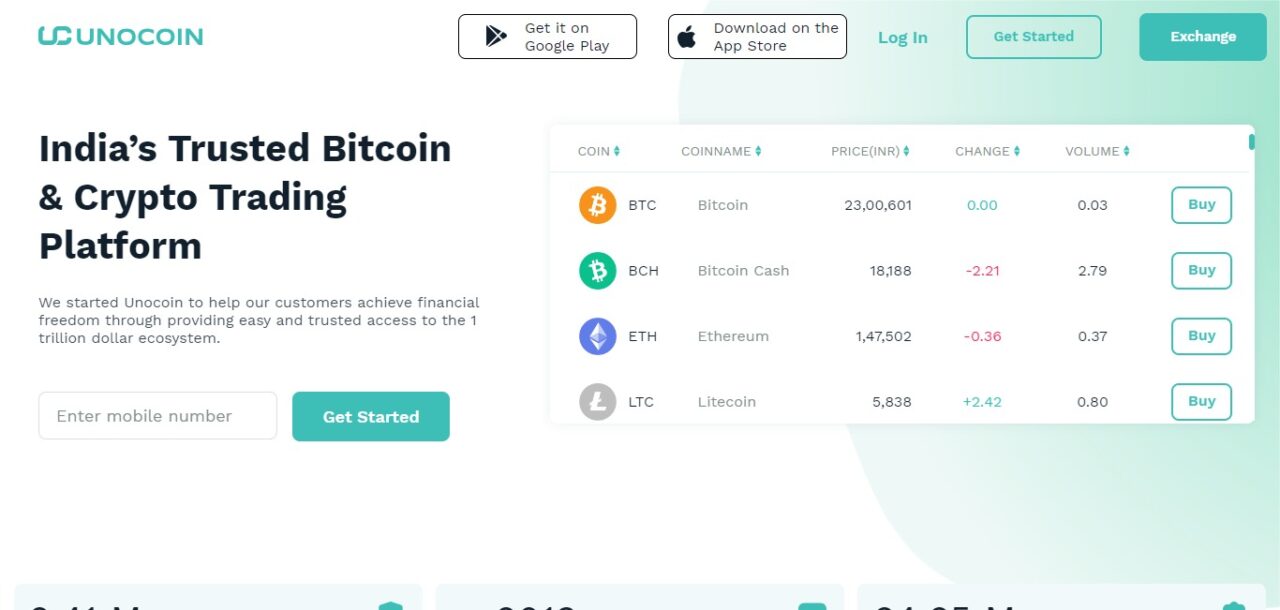
Task: Sort table by PRICE(INR) column arrows
Action: [x=906, y=151]
